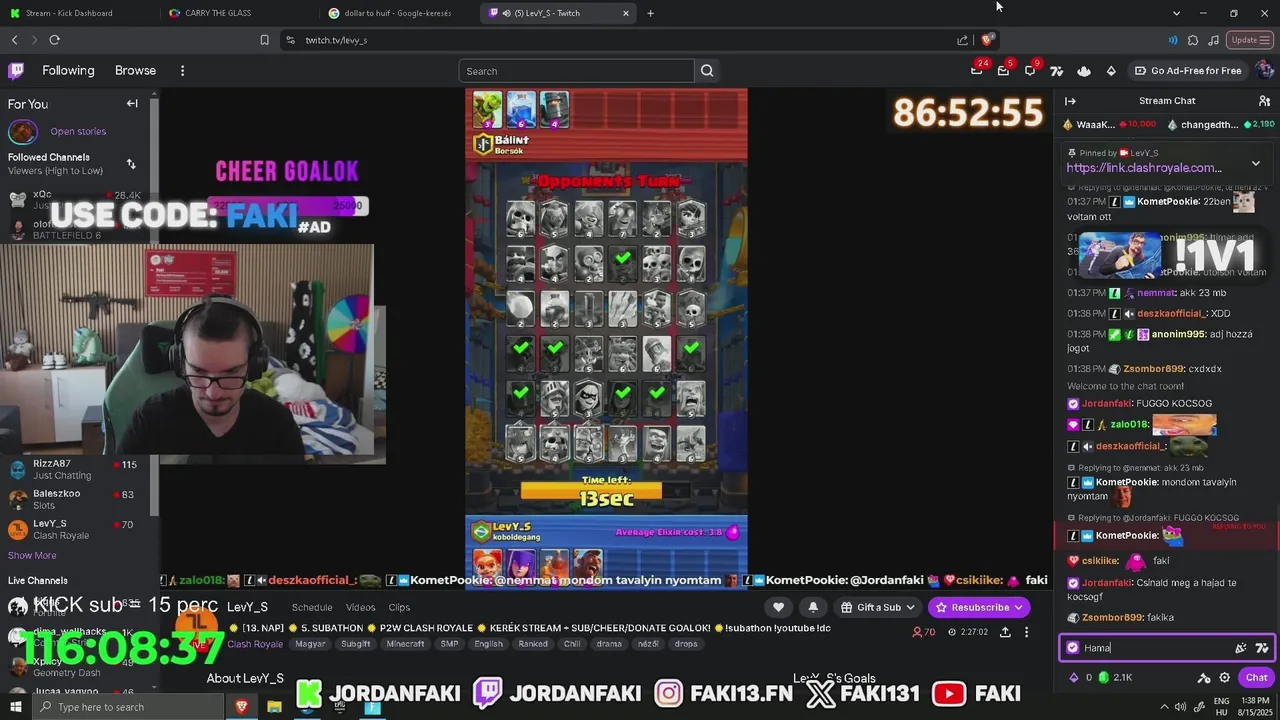Open the Clips tab
The height and width of the screenshot is (720, 1280).
pyautogui.click(x=399, y=607)
